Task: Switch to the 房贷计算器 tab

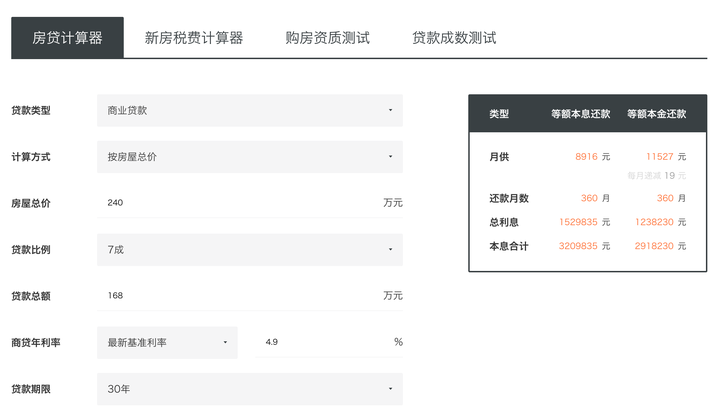Action: pyautogui.click(x=67, y=38)
